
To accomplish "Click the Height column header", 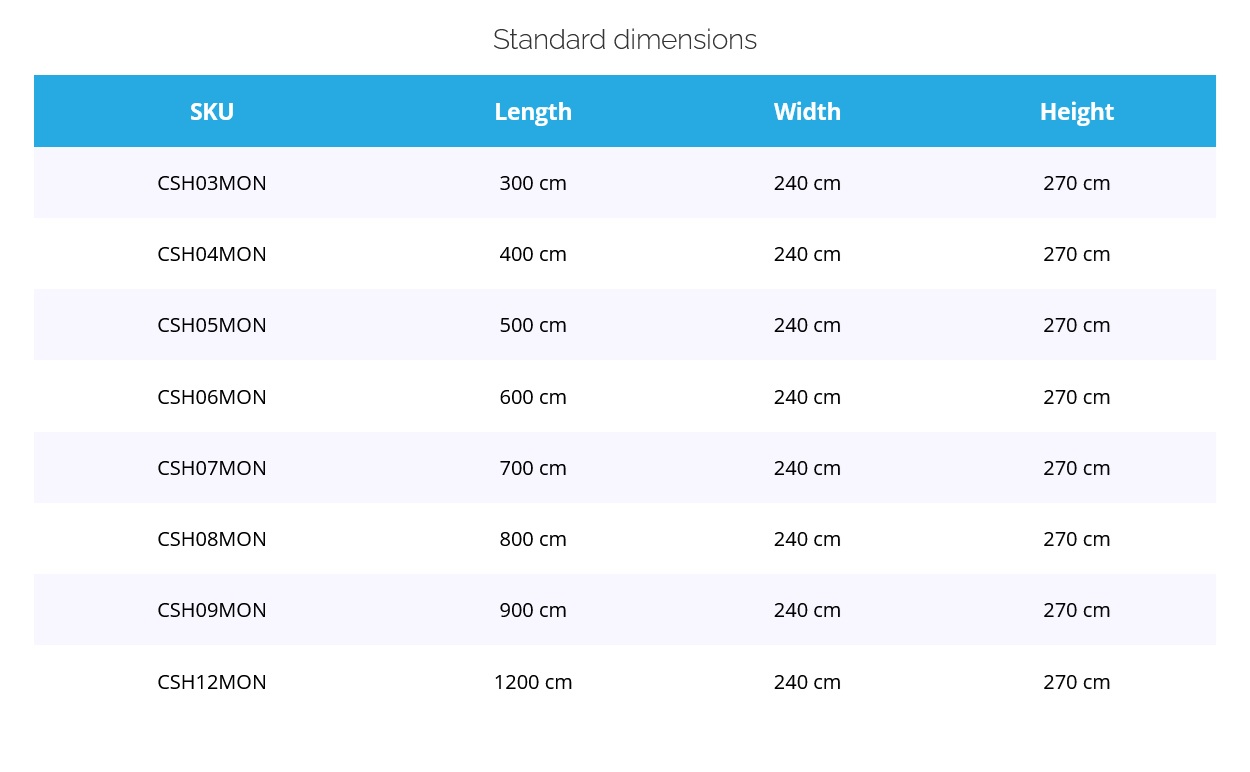I will pyautogui.click(x=1076, y=112).
